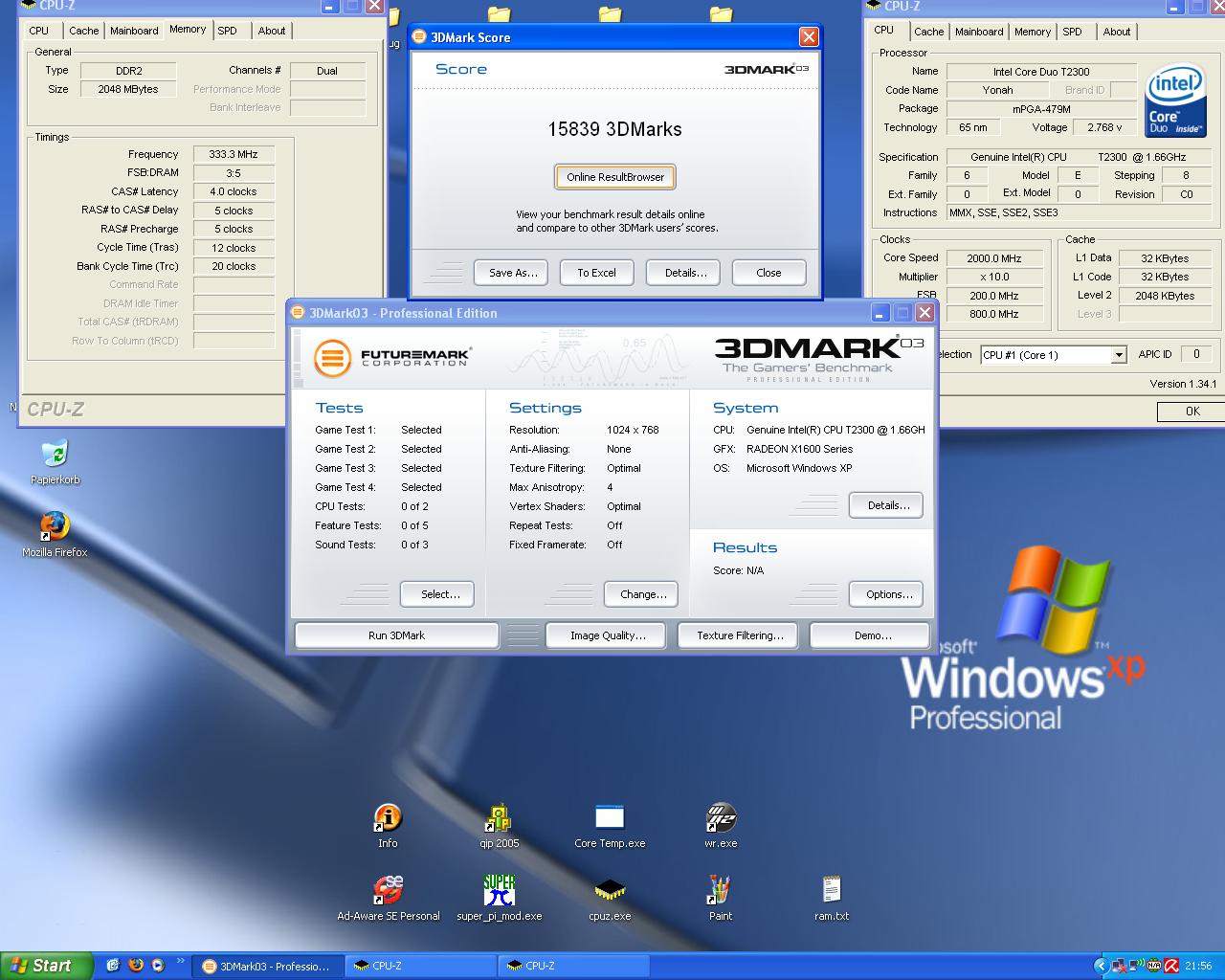This screenshot has height=980, width=1225.
Task: Click the Futuremark logo in the 3DMark03 window
Action: click(x=391, y=358)
